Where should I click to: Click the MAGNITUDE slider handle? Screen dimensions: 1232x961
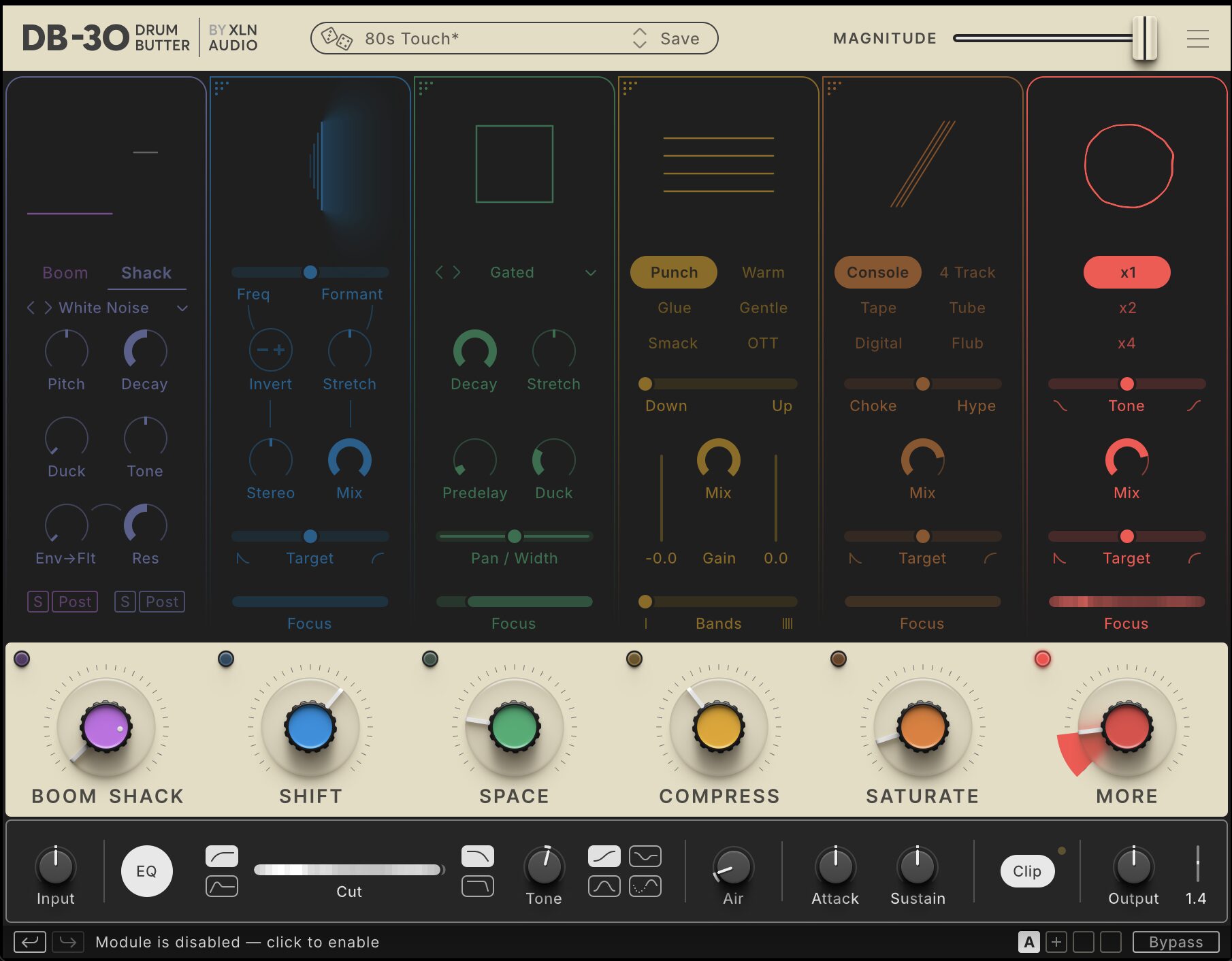click(1144, 39)
